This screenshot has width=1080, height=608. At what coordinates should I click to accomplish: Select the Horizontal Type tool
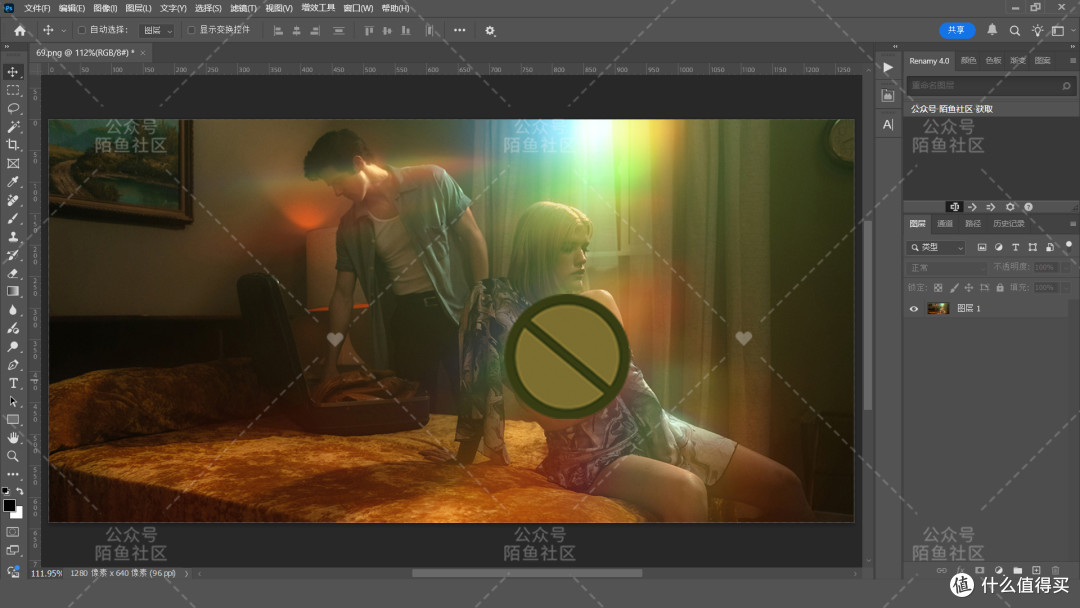[12, 383]
